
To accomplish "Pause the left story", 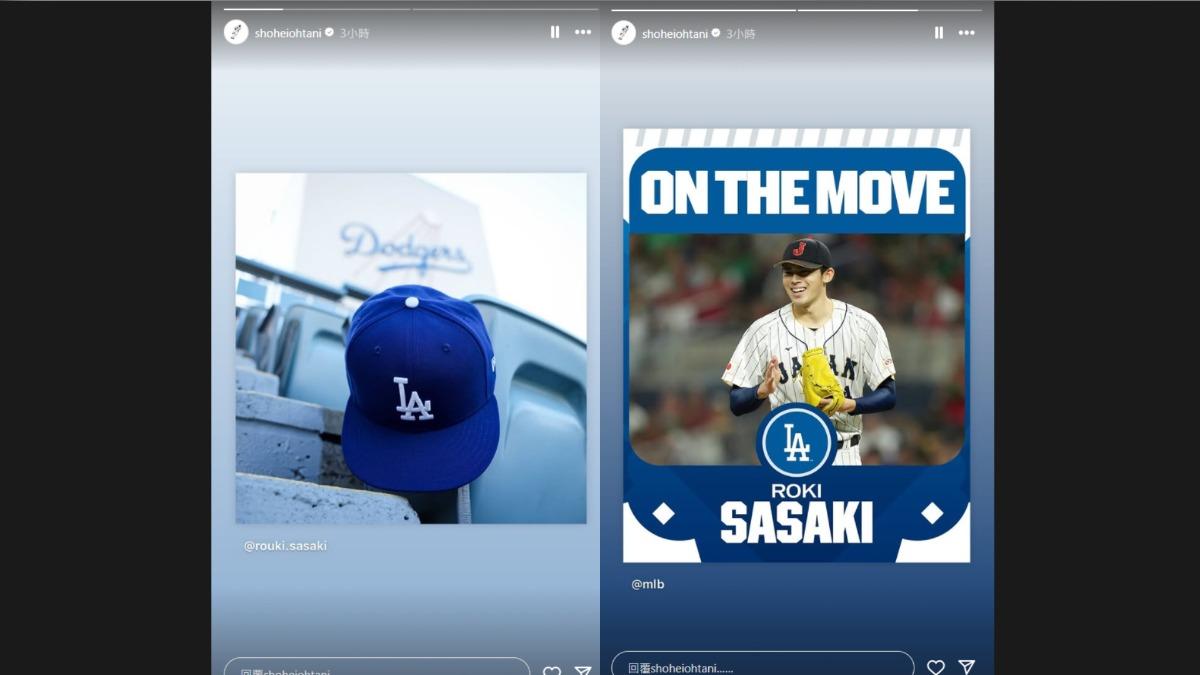I will coord(555,32).
